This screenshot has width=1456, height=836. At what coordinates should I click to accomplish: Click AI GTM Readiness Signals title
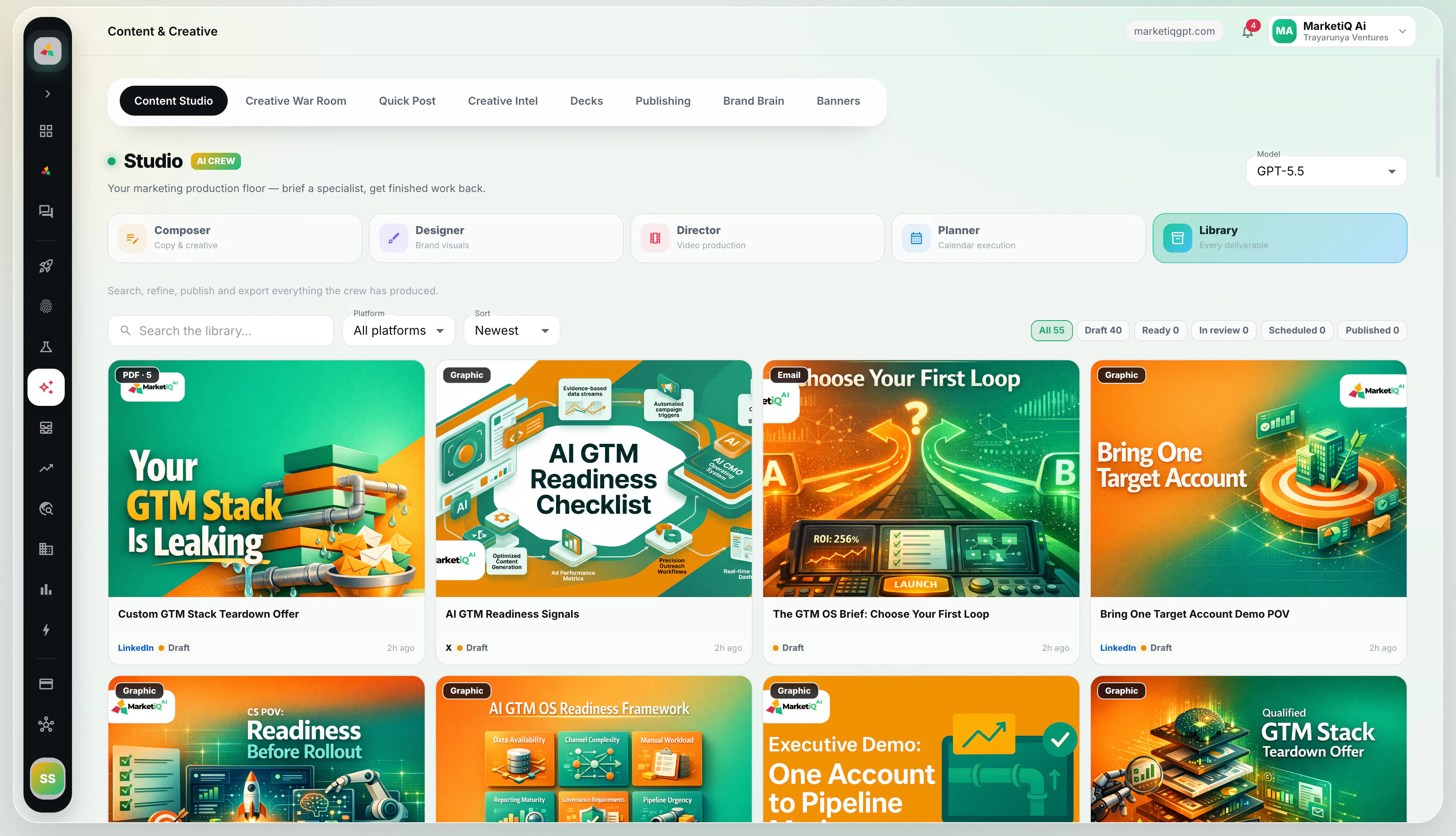[x=512, y=614]
